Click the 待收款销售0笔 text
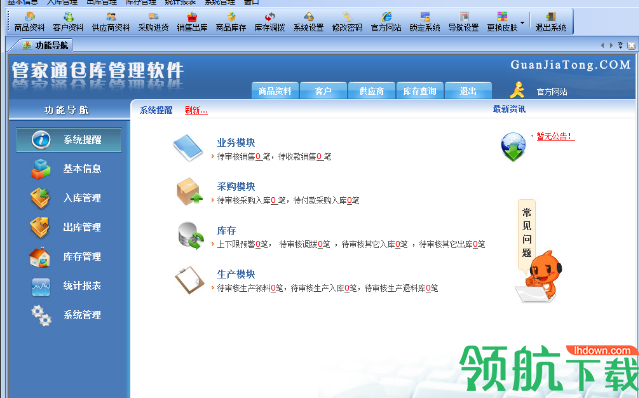This screenshot has height=398, width=639. [x=304, y=156]
